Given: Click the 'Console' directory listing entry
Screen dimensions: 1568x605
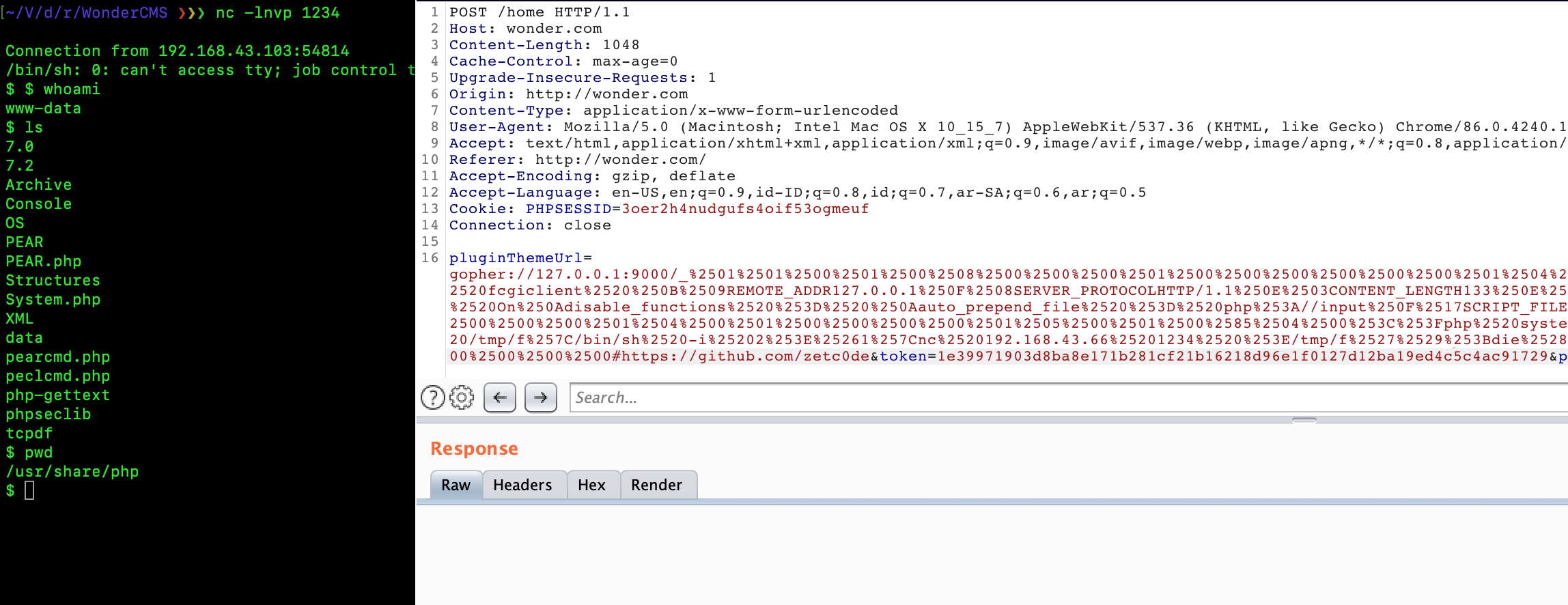Looking at the screenshot, I should (39, 204).
